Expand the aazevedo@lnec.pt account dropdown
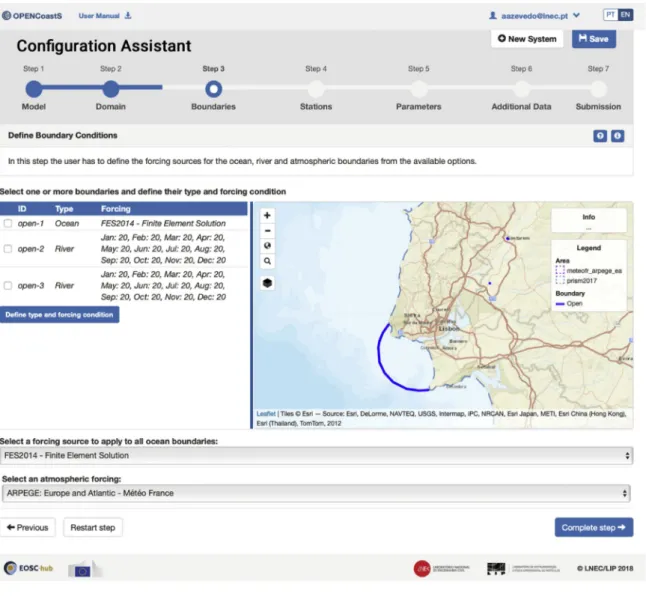646x596 pixels. pos(576,16)
